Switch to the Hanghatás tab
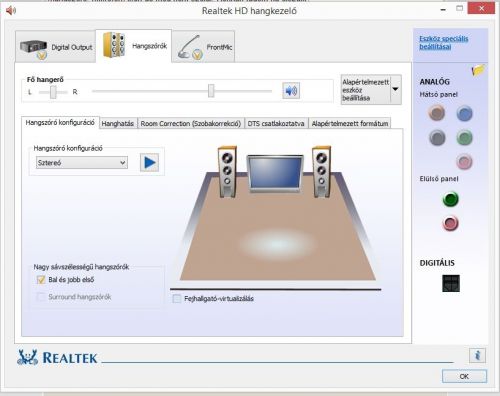 (118, 123)
